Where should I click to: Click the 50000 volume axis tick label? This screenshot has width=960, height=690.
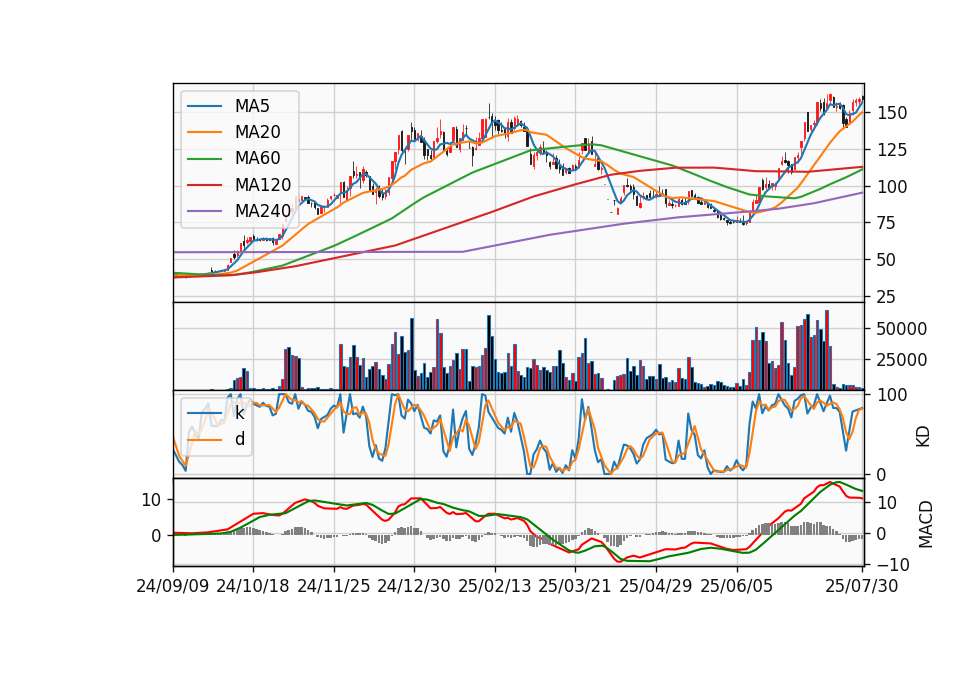902,329
